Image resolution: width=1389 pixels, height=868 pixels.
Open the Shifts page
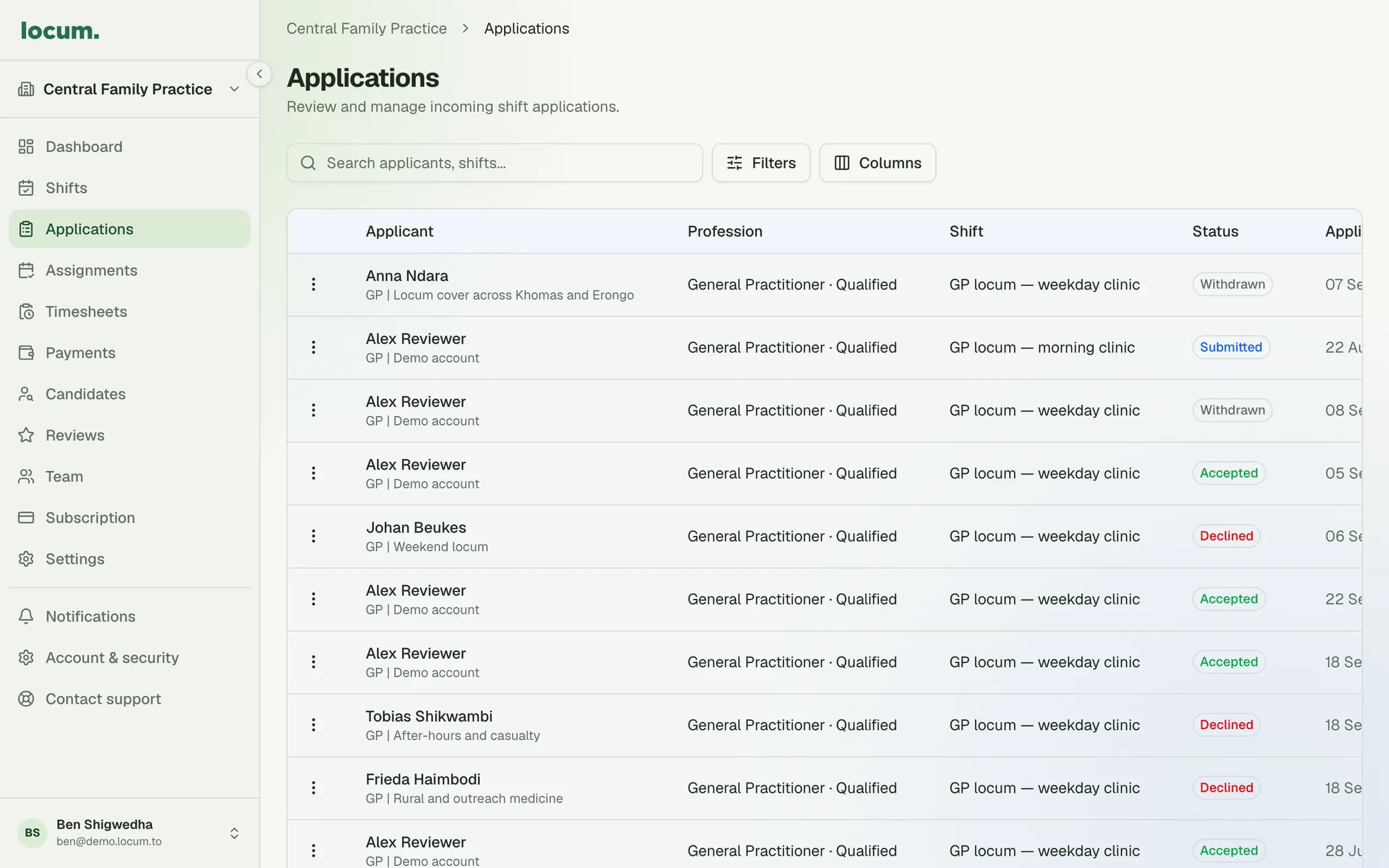(130, 188)
